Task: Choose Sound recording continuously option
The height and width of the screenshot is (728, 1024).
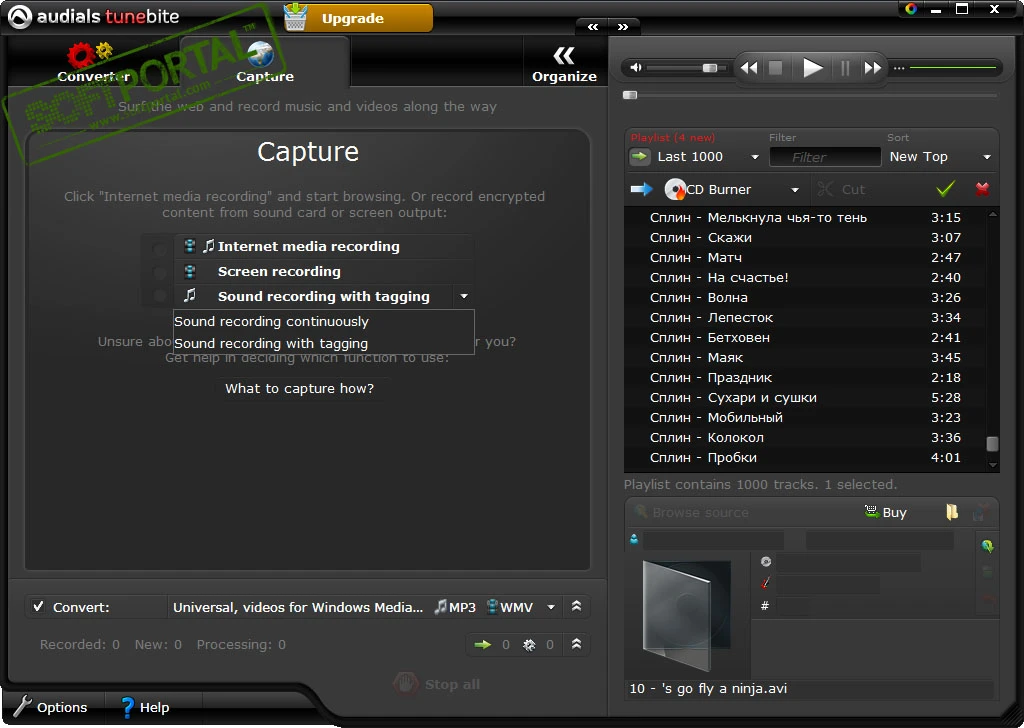Action: (272, 322)
